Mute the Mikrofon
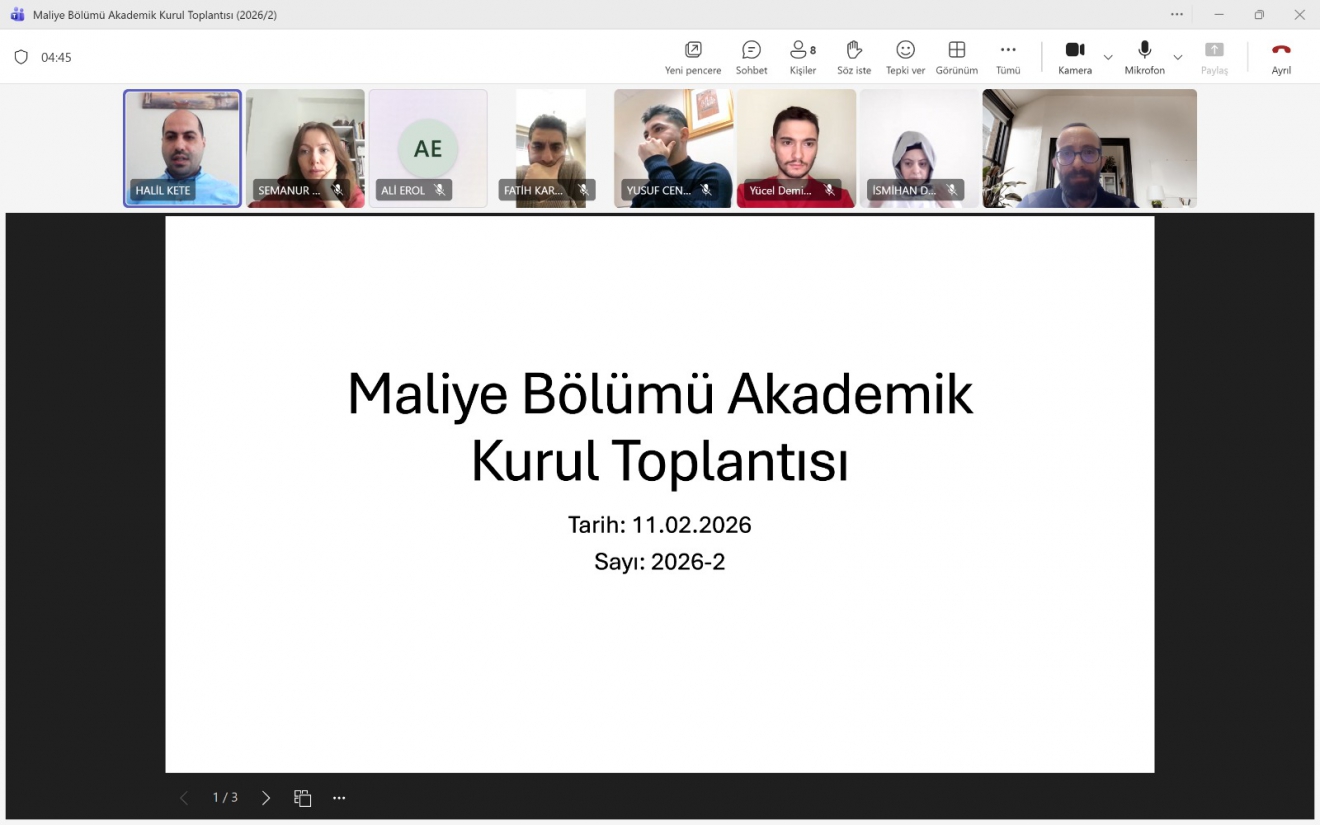The image size is (1320, 825). pos(1144,57)
